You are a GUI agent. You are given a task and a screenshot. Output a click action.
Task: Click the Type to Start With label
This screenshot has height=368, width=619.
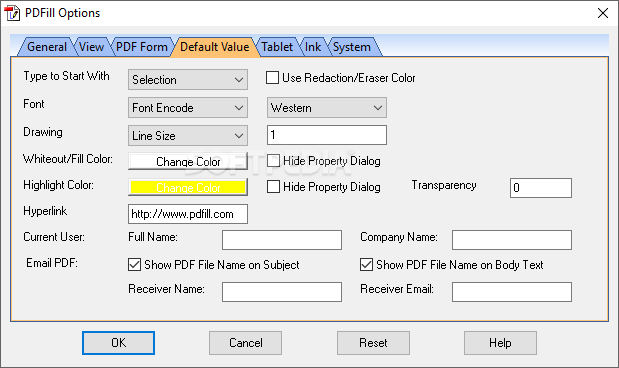coord(66,76)
